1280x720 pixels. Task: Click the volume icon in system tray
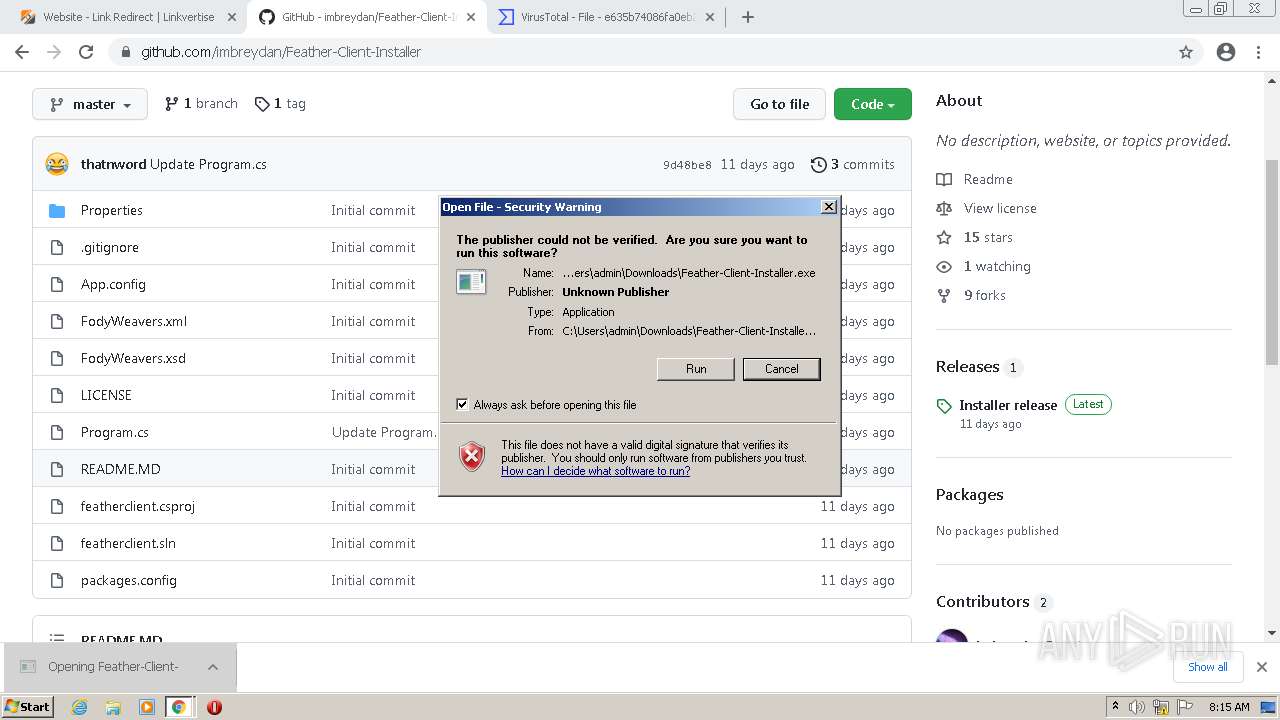click(1136, 707)
